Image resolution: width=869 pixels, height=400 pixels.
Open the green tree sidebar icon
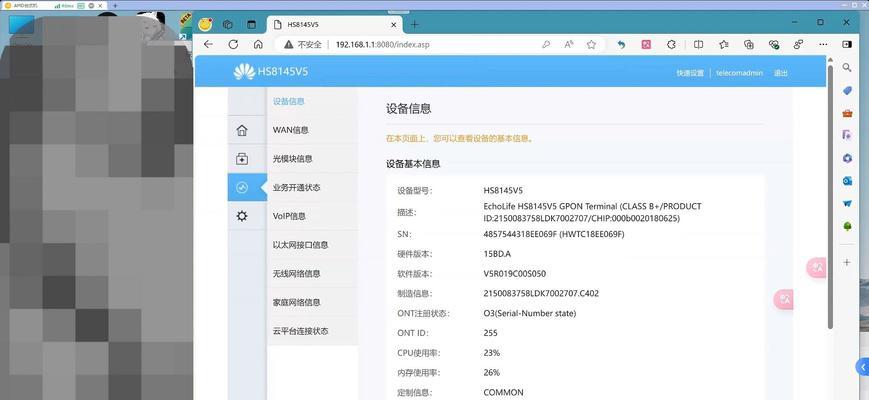pos(847,226)
